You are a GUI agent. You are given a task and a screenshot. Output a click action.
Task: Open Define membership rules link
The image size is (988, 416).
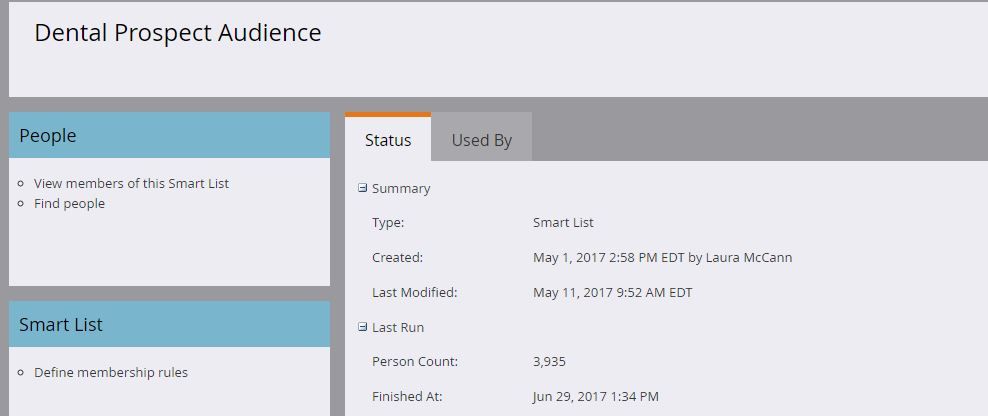click(111, 373)
